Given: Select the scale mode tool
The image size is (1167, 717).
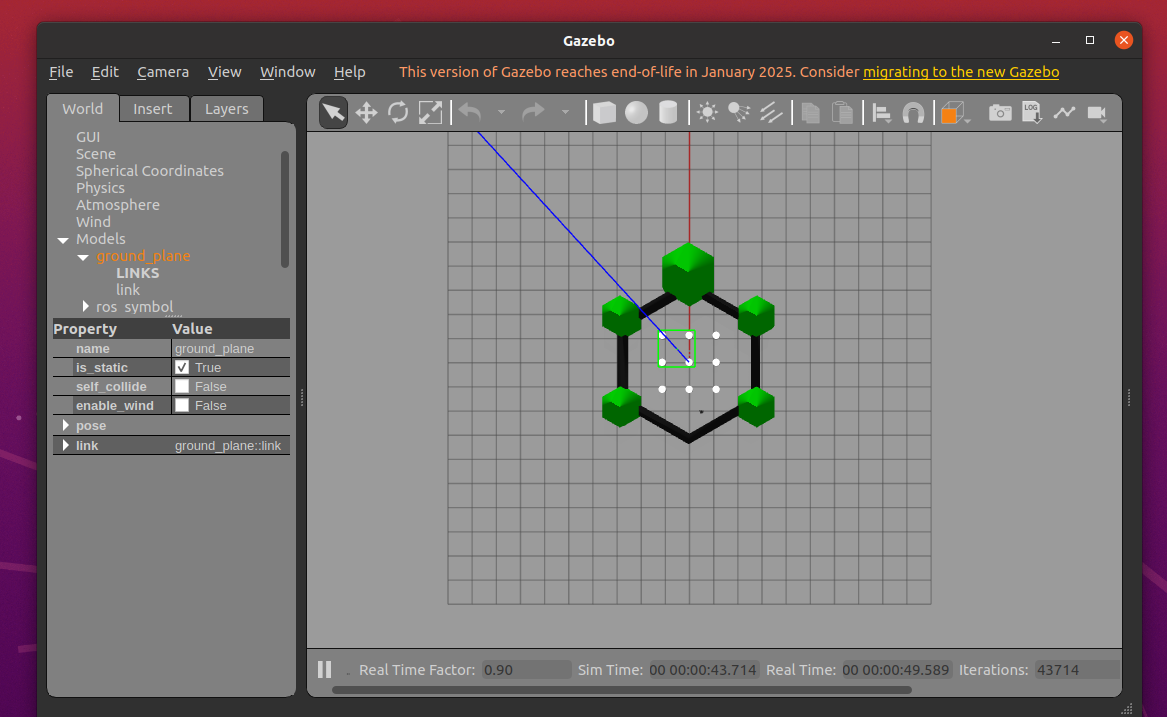Looking at the screenshot, I should coord(430,112).
